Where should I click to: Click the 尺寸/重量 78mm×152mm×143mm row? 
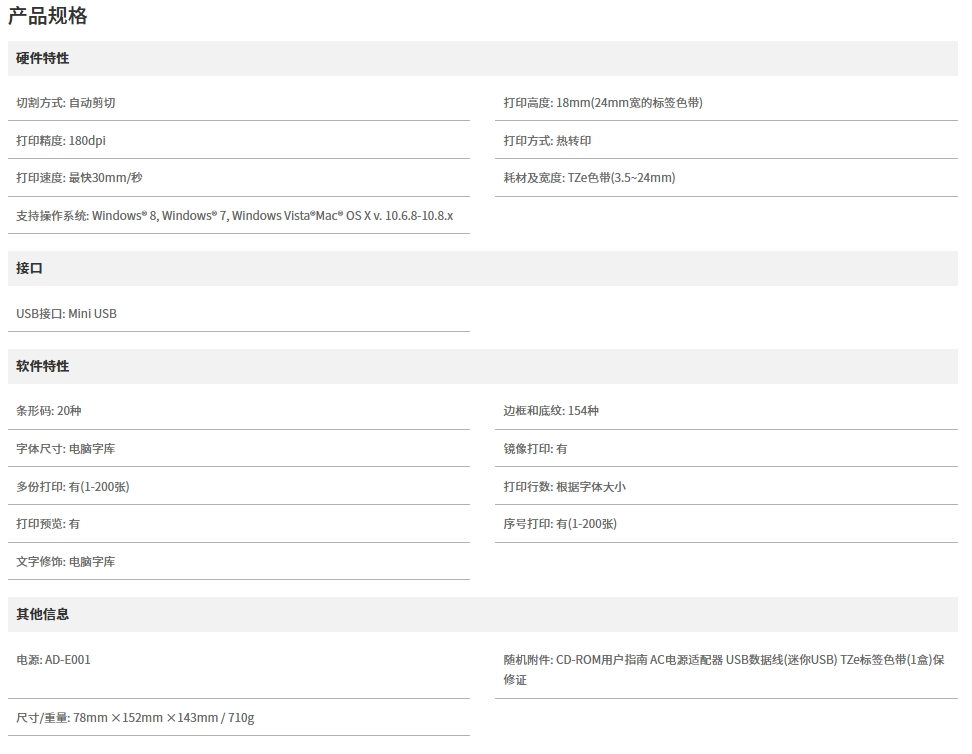[135, 718]
